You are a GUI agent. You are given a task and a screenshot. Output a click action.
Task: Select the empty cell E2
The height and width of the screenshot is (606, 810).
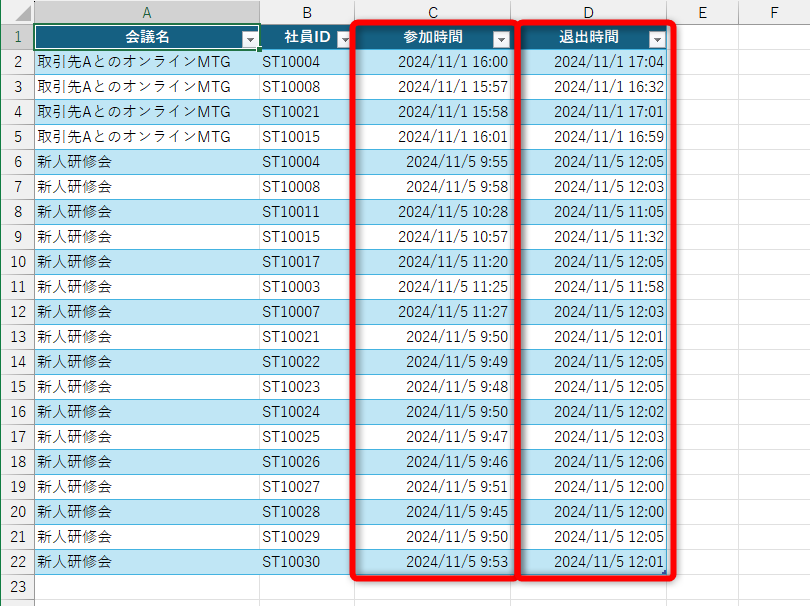click(x=702, y=61)
